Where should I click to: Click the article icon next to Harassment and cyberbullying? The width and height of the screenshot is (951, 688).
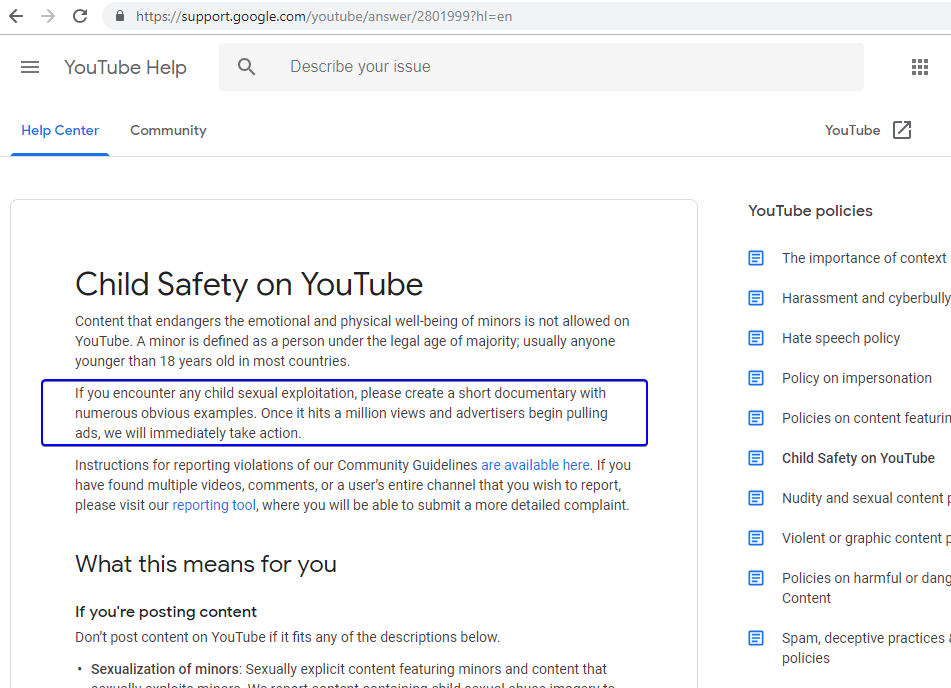click(756, 298)
